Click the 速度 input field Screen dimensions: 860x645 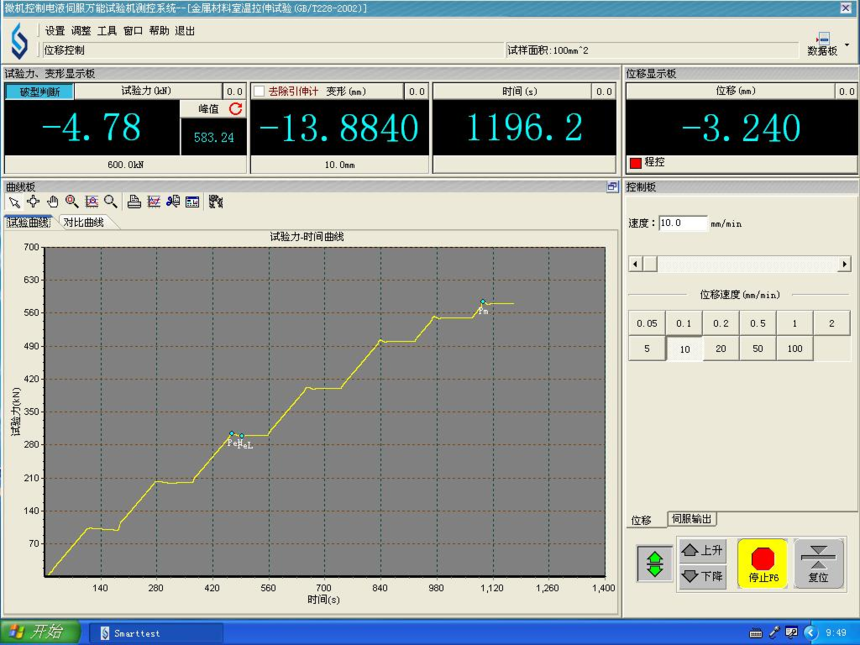[682, 224]
